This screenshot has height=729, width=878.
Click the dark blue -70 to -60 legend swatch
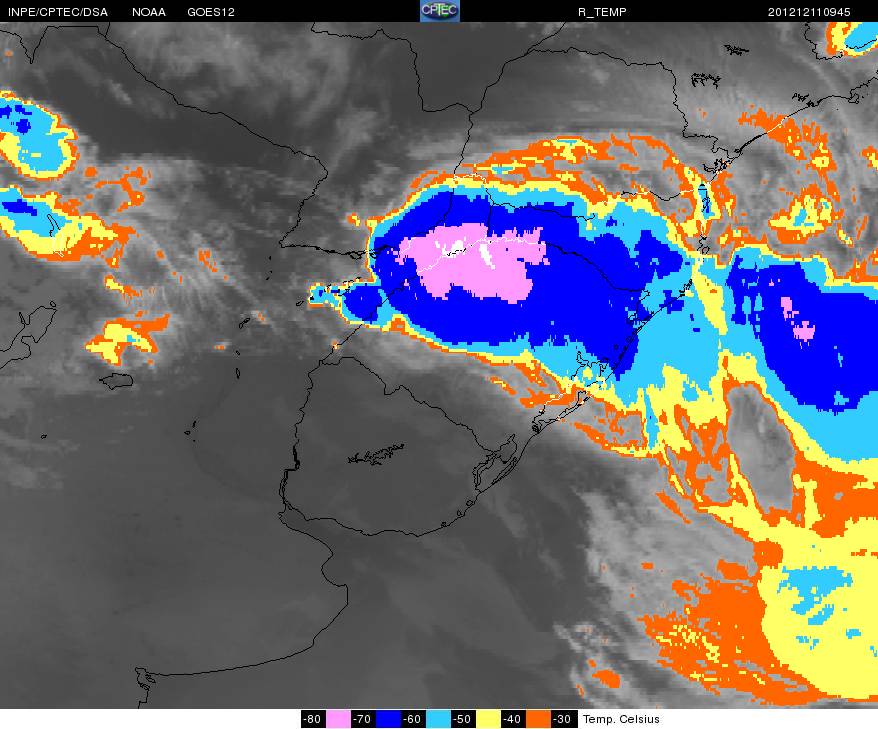388,719
